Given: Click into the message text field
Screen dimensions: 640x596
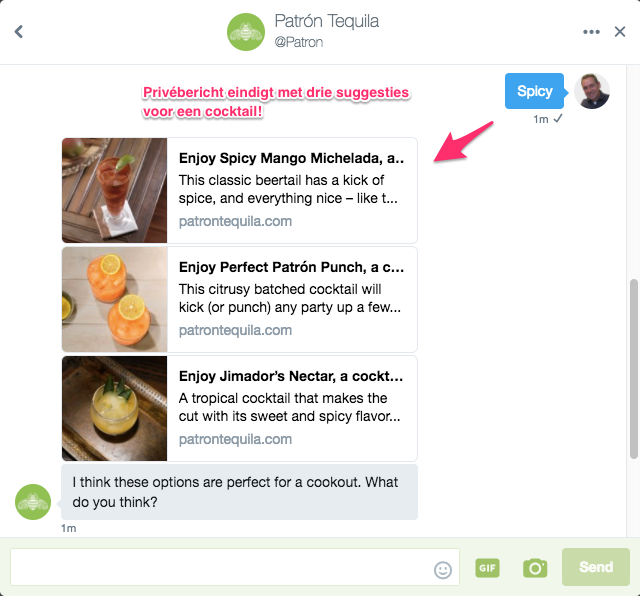Looking at the screenshot, I should [220, 567].
